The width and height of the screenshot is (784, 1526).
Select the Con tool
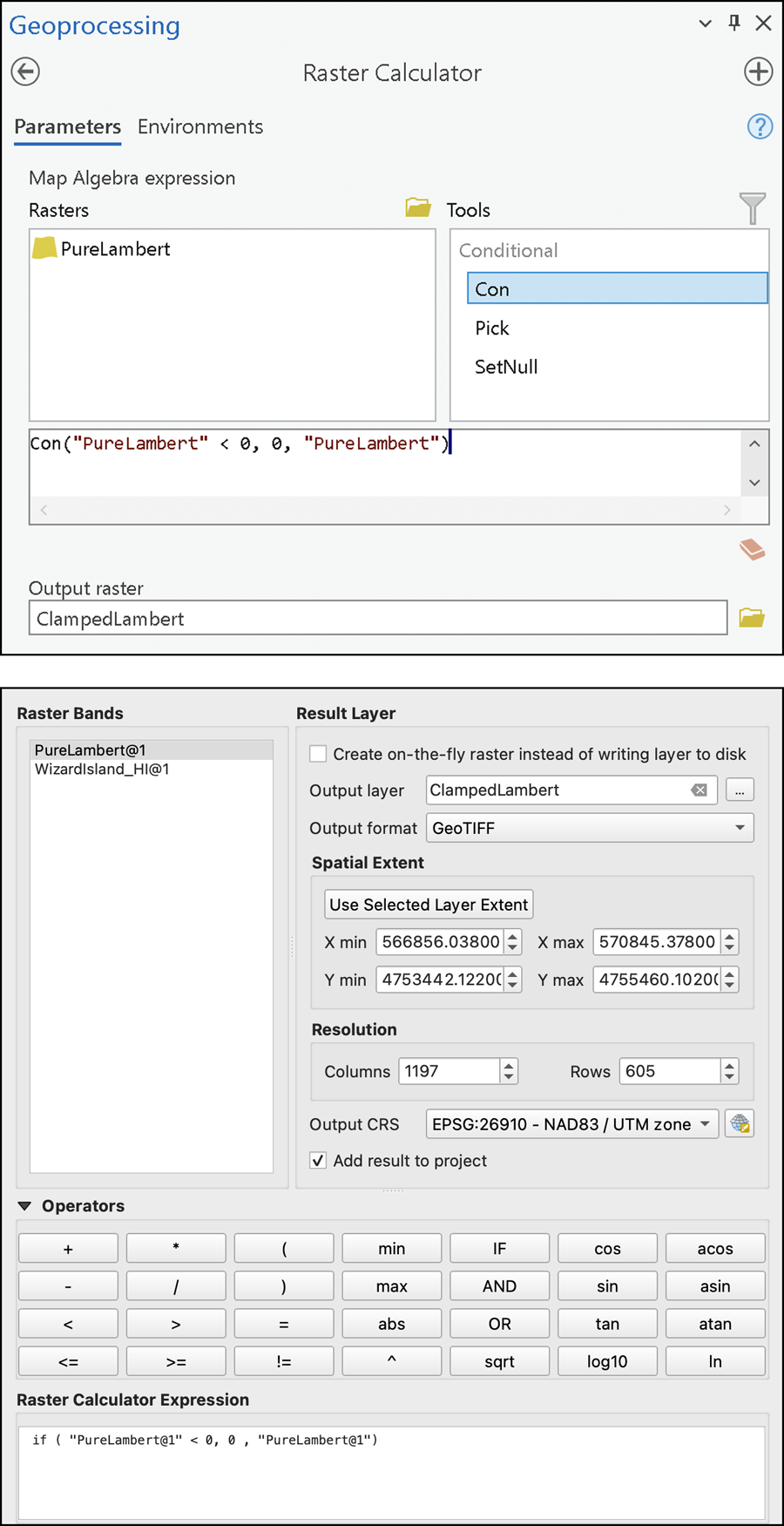tap(617, 288)
